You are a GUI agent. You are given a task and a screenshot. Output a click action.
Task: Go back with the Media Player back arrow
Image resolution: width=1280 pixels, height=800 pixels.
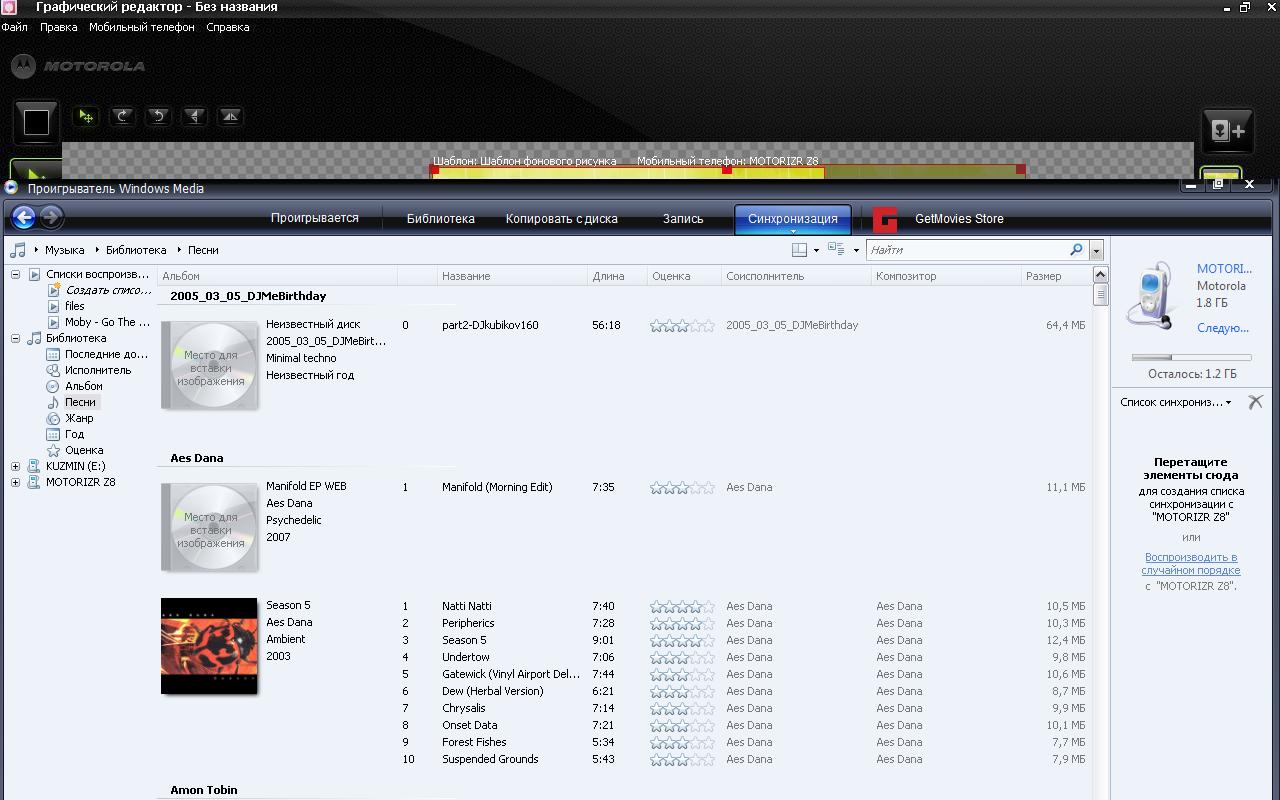tap(24, 217)
